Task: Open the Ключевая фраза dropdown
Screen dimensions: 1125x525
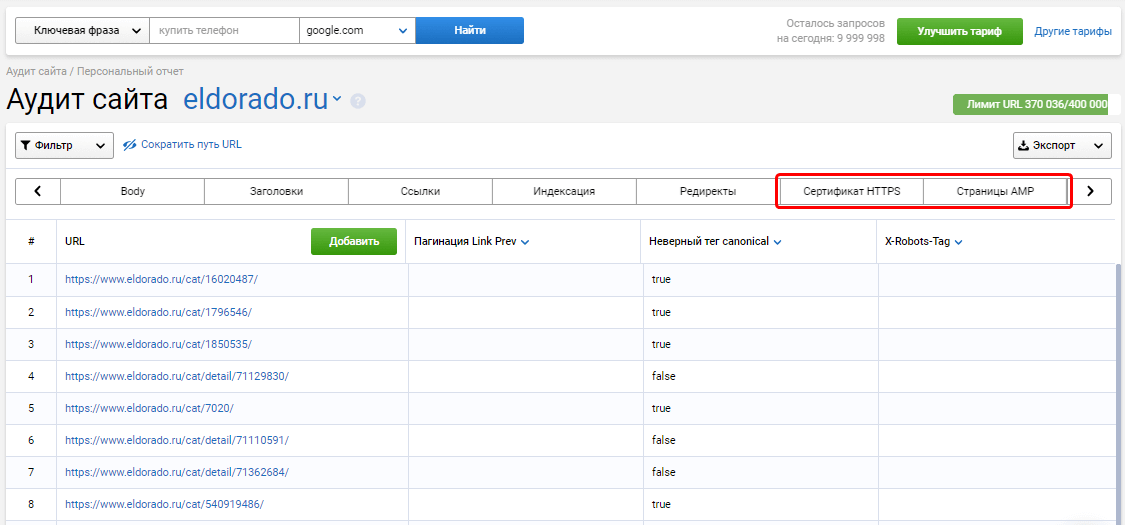Action: coord(83,30)
